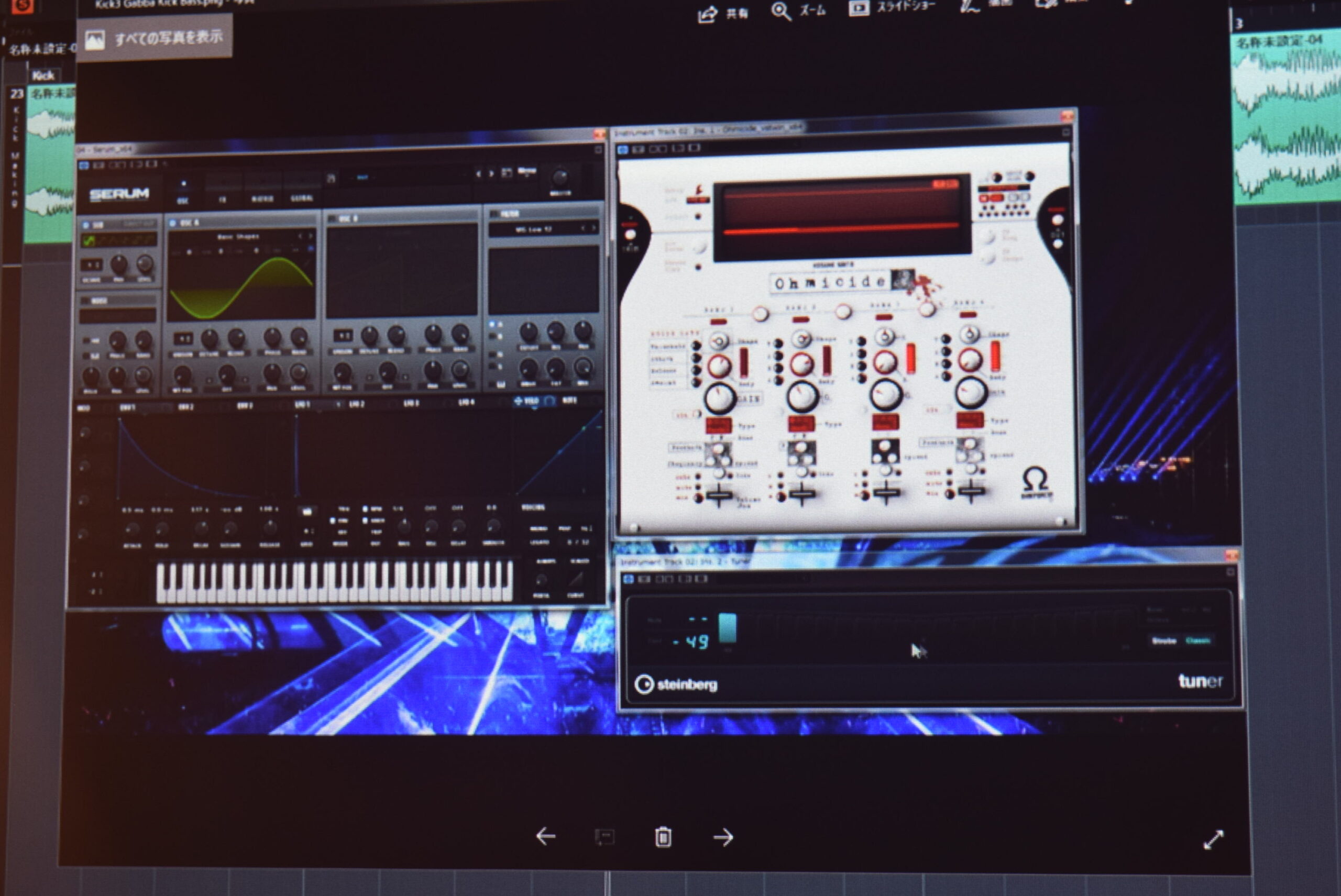Select Classic mode in Steinberg tuner

1197,640
